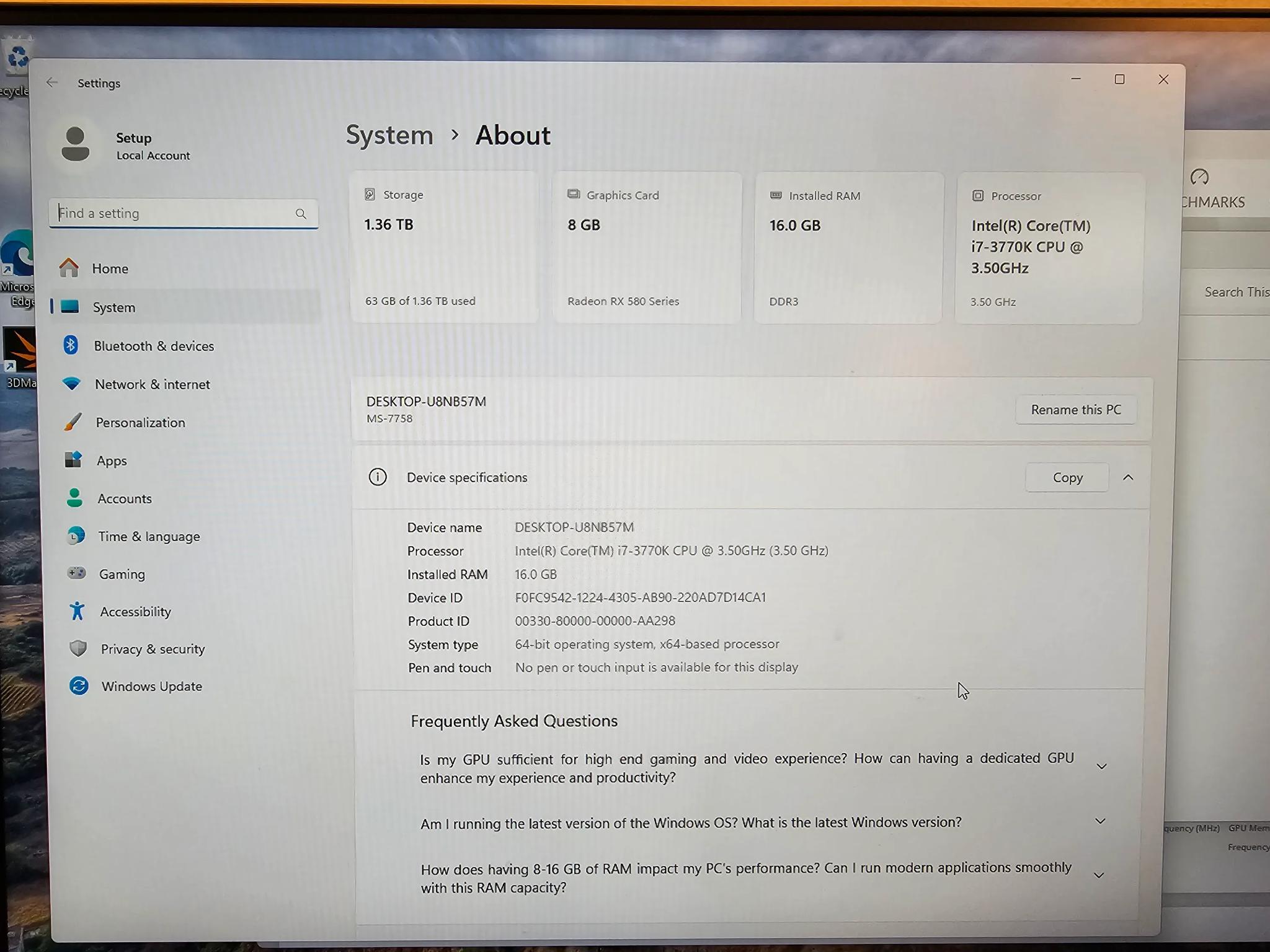1270x952 pixels.
Task: Click the Storage card disk icon
Action: (x=370, y=194)
